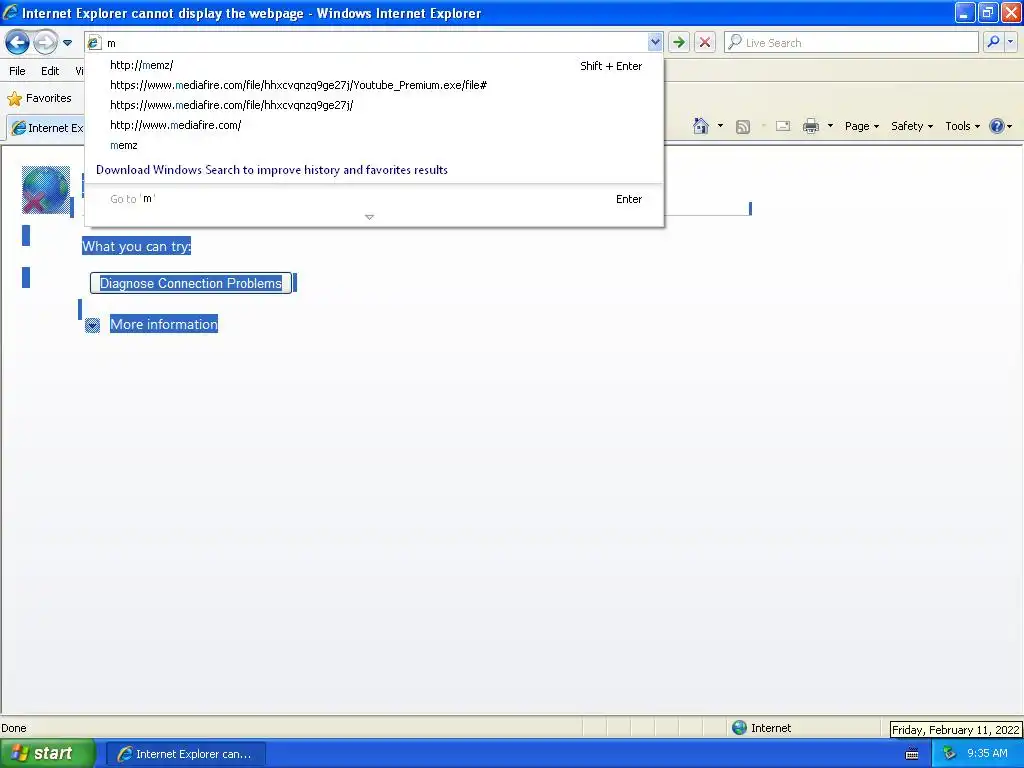
Task: Click the Read Mail icon
Action: (x=782, y=126)
